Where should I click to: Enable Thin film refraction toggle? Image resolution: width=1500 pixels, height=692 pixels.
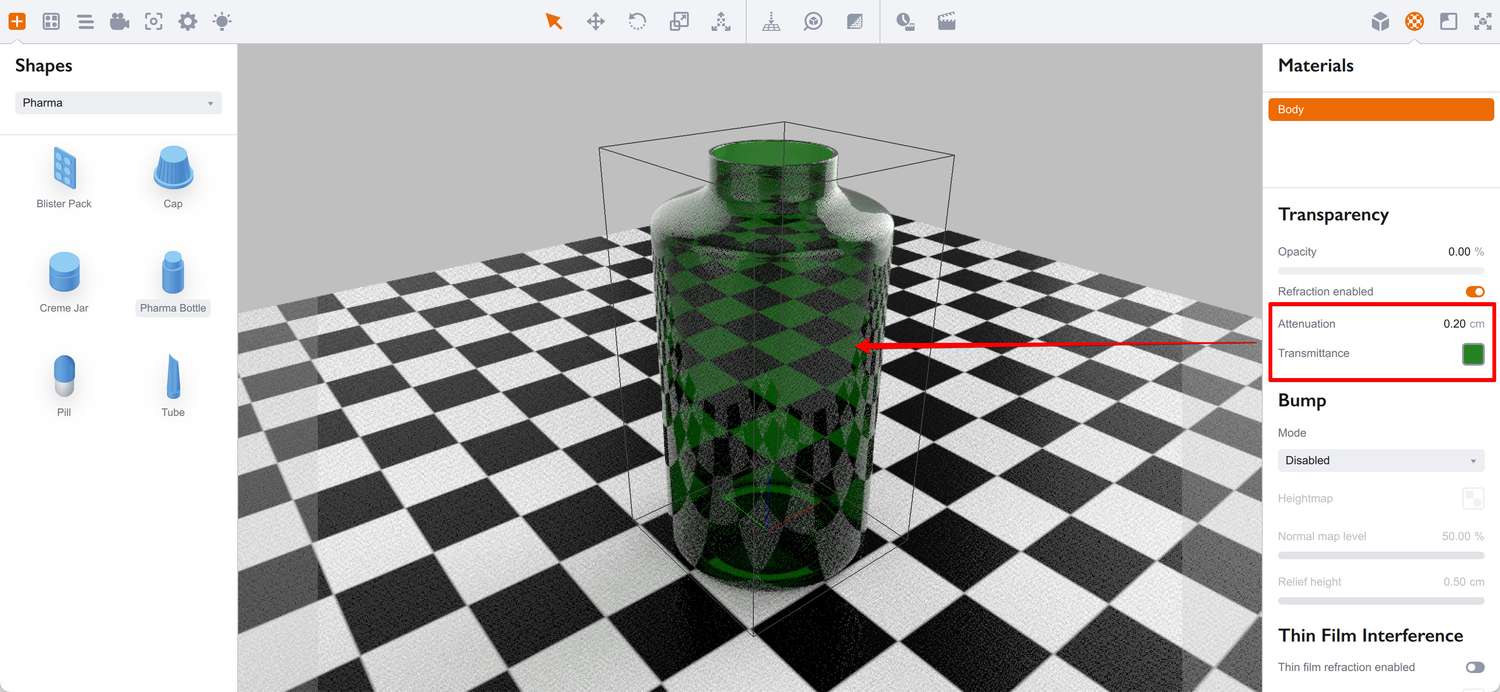tap(1475, 667)
